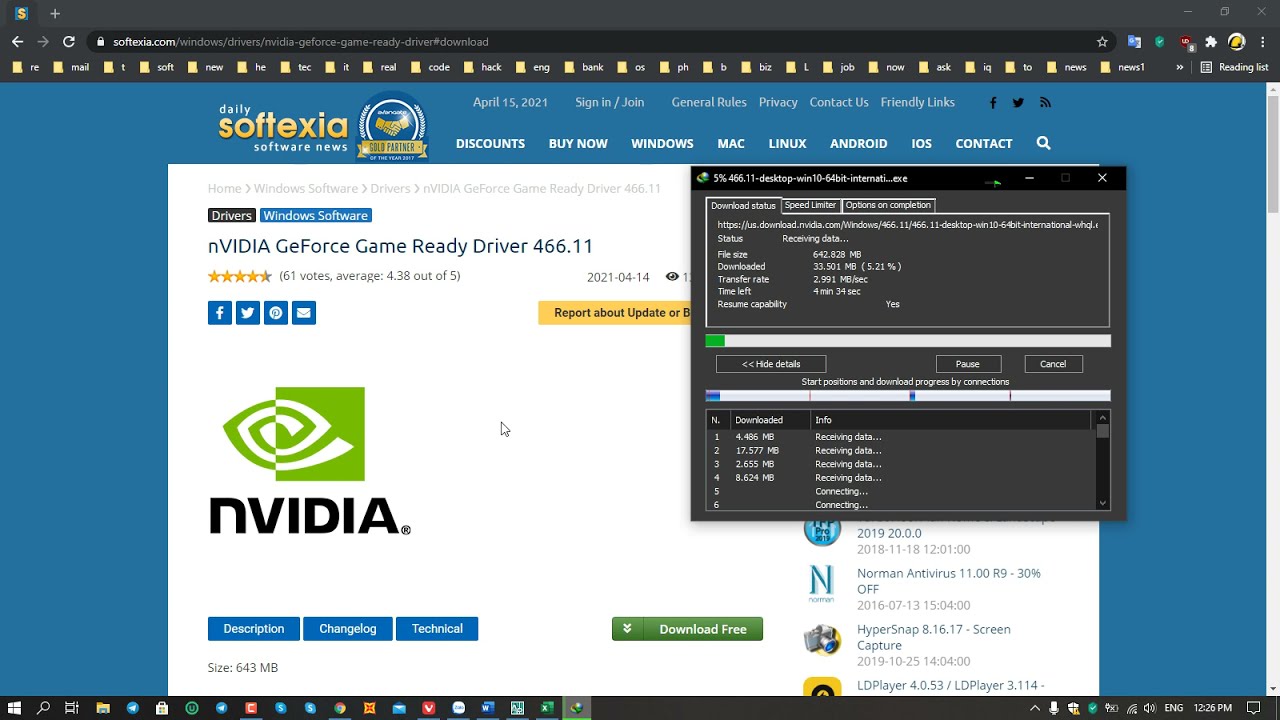Open the uBlock Origin extension icon

(x=1186, y=42)
